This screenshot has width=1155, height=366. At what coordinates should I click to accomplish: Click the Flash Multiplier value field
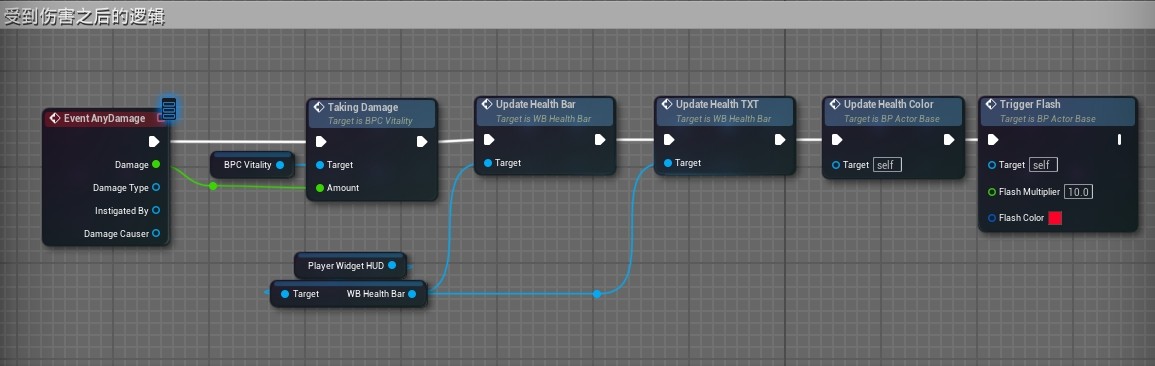(1078, 191)
